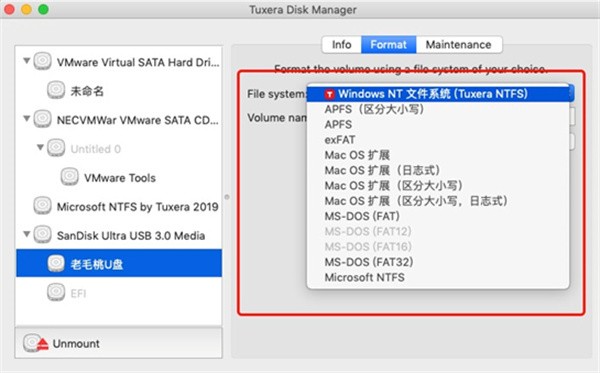The width and height of the screenshot is (600, 373).
Task: Collapse the Untitled 0 disclosure triangle
Action: (x=40, y=147)
